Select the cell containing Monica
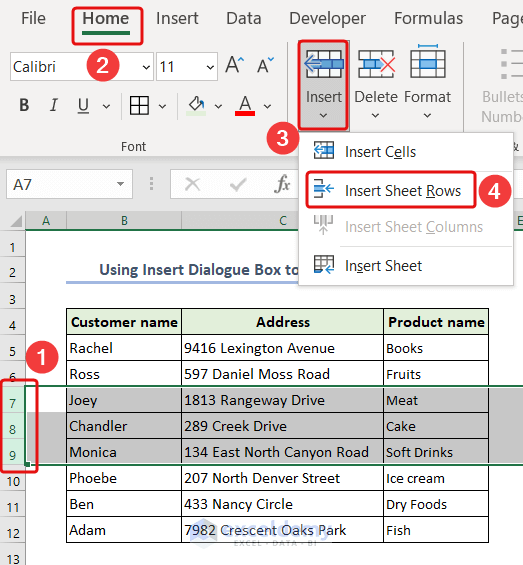Viewport: 523px width, 565px height. pyautogui.click(x=124, y=452)
